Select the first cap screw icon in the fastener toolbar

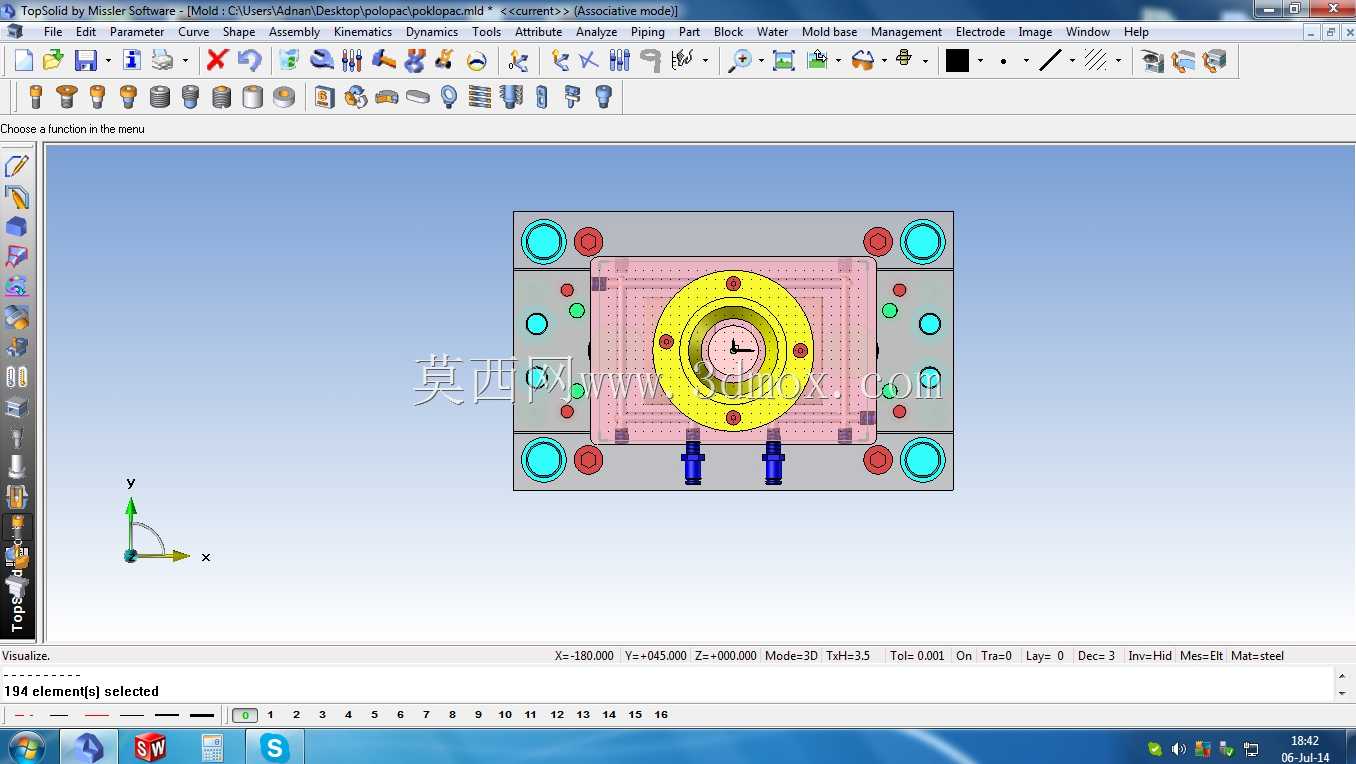click(x=36, y=97)
